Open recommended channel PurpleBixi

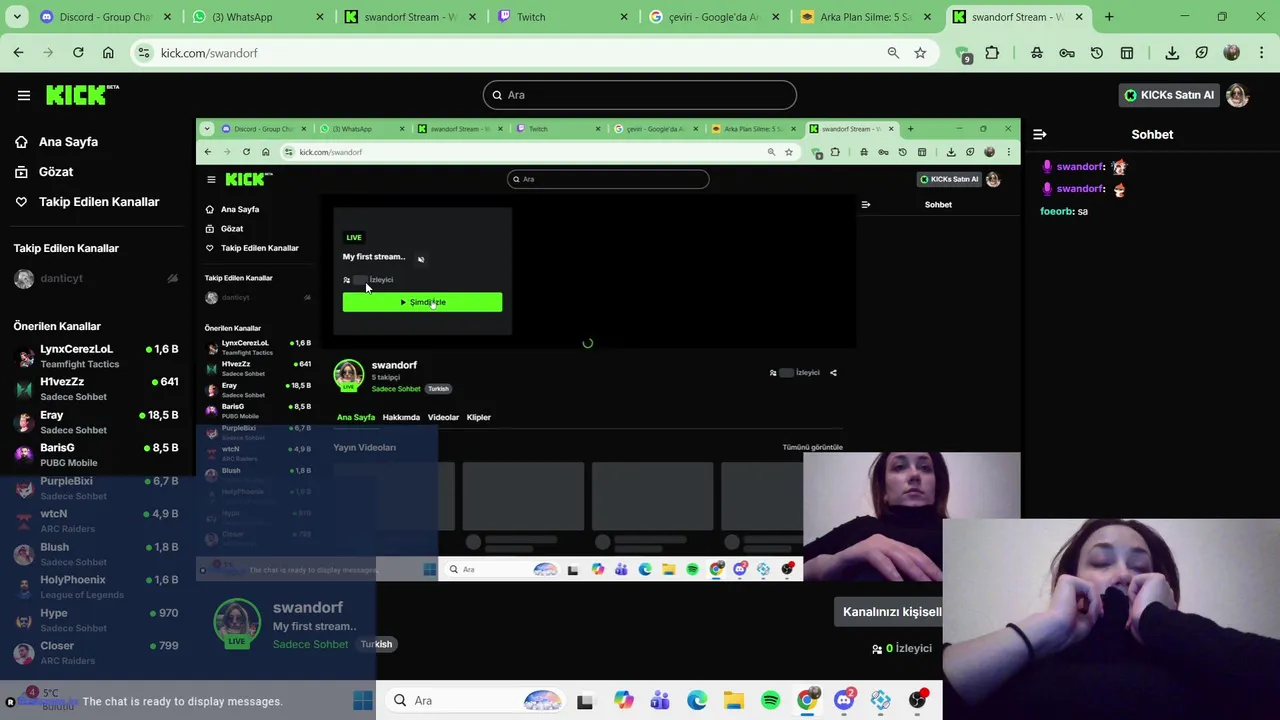coord(96,488)
